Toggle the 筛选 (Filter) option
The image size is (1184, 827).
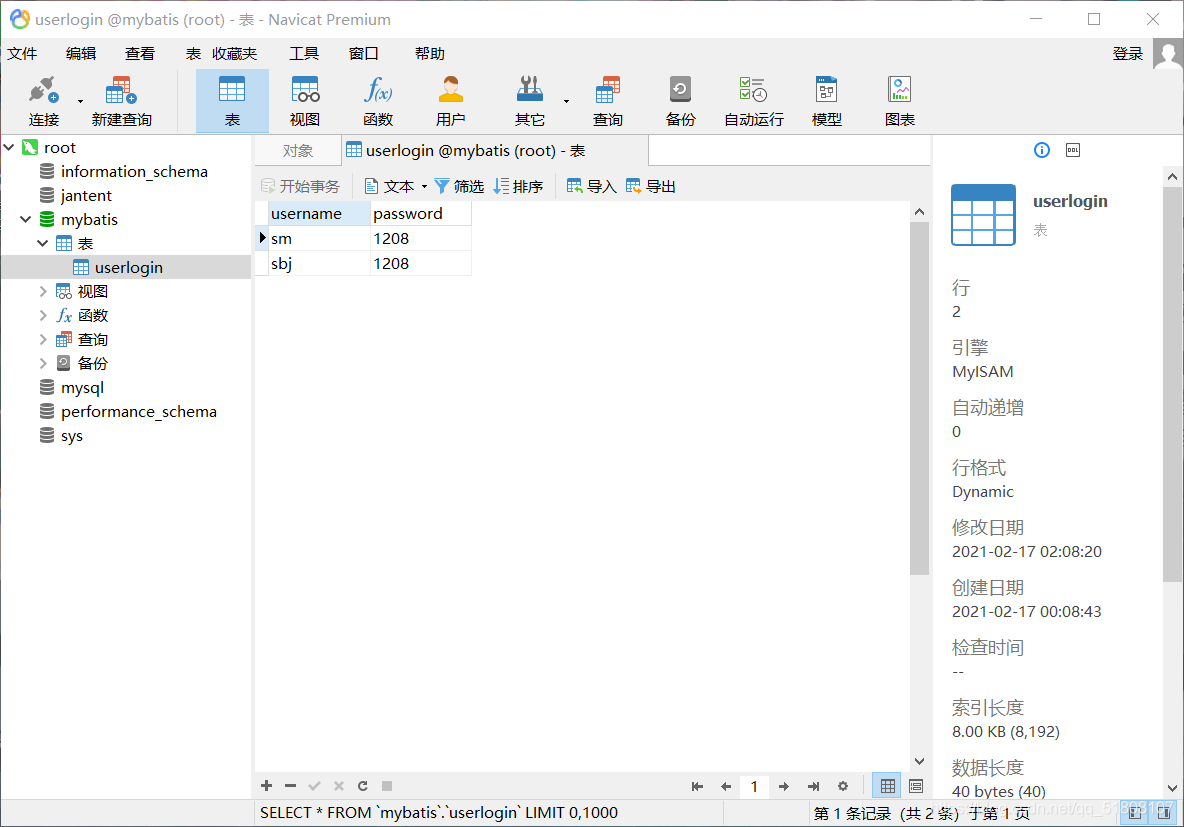point(458,185)
